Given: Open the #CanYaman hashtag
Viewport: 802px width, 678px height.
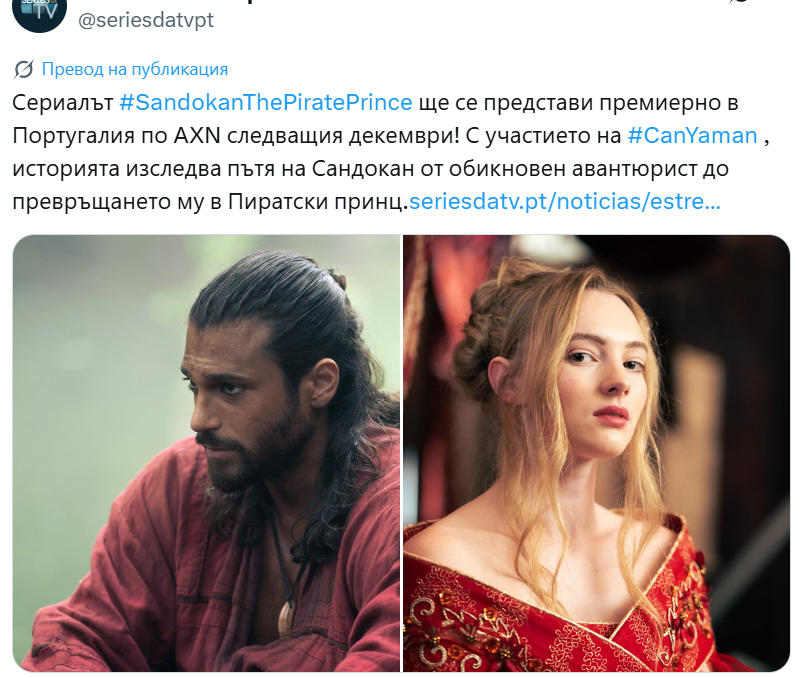Looking at the screenshot, I should point(692,135).
